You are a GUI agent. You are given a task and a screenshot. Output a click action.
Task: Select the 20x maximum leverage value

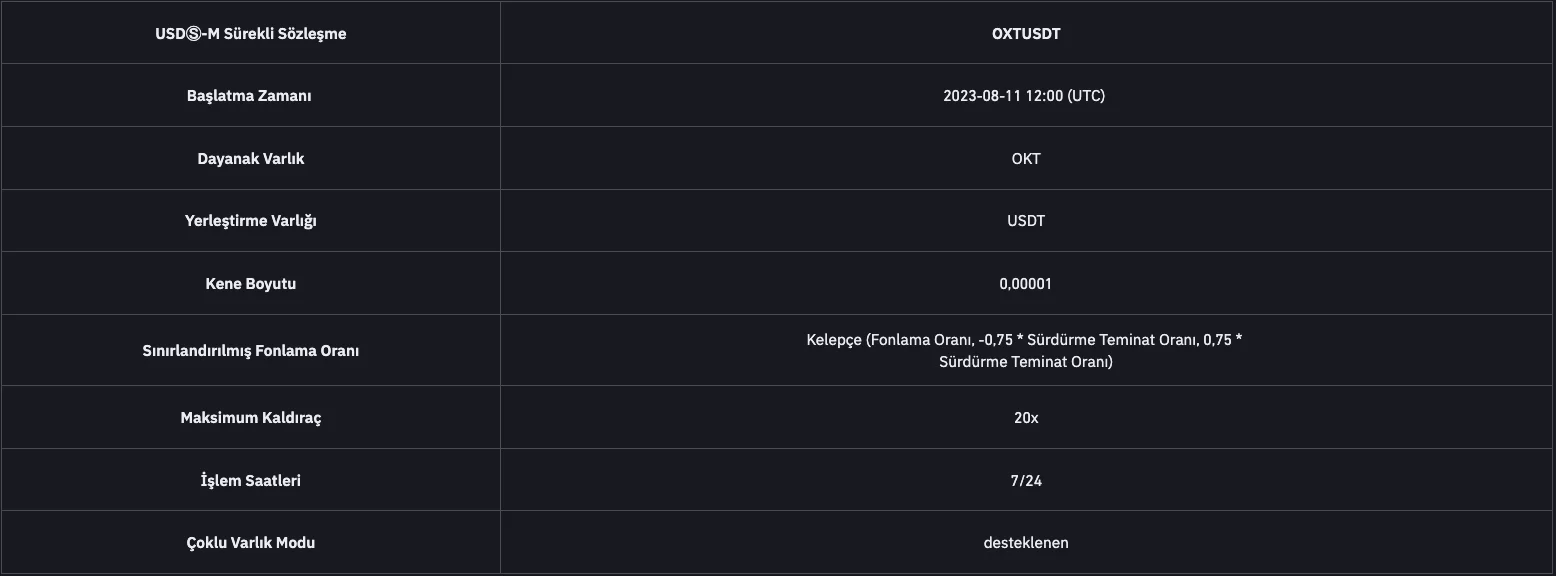tap(1026, 418)
